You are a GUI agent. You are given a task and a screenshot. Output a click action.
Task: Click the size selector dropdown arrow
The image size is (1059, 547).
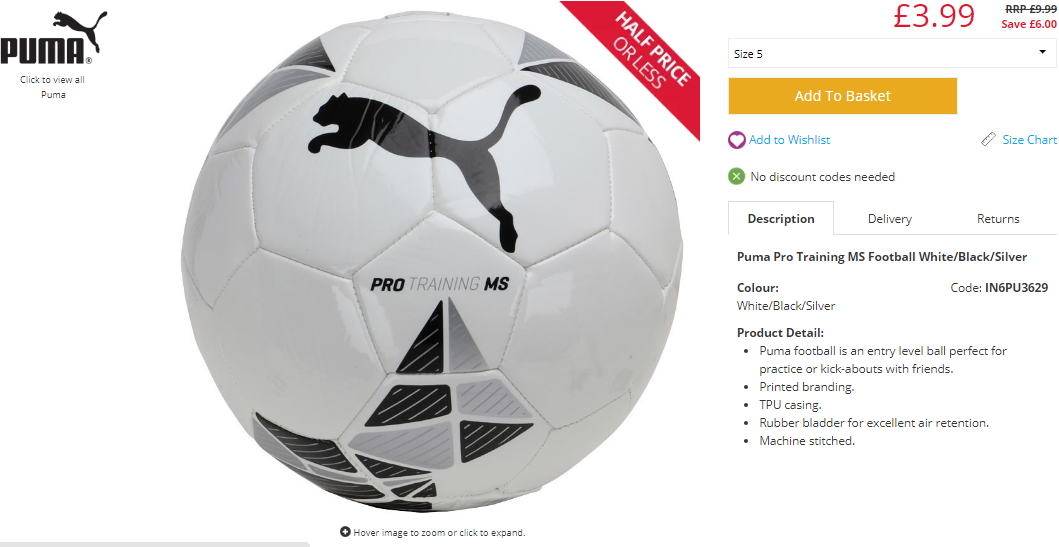(1042, 53)
